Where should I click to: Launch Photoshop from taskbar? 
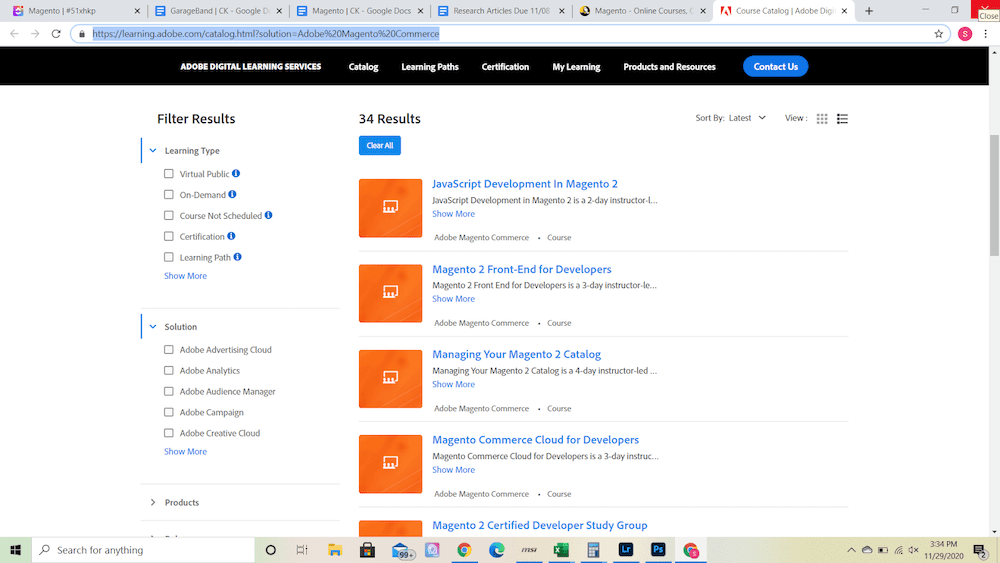tap(658, 550)
